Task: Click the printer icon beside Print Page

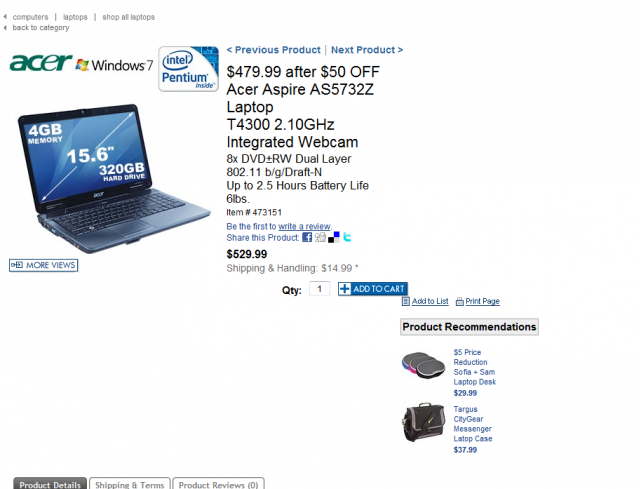Action: coord(460,302)
